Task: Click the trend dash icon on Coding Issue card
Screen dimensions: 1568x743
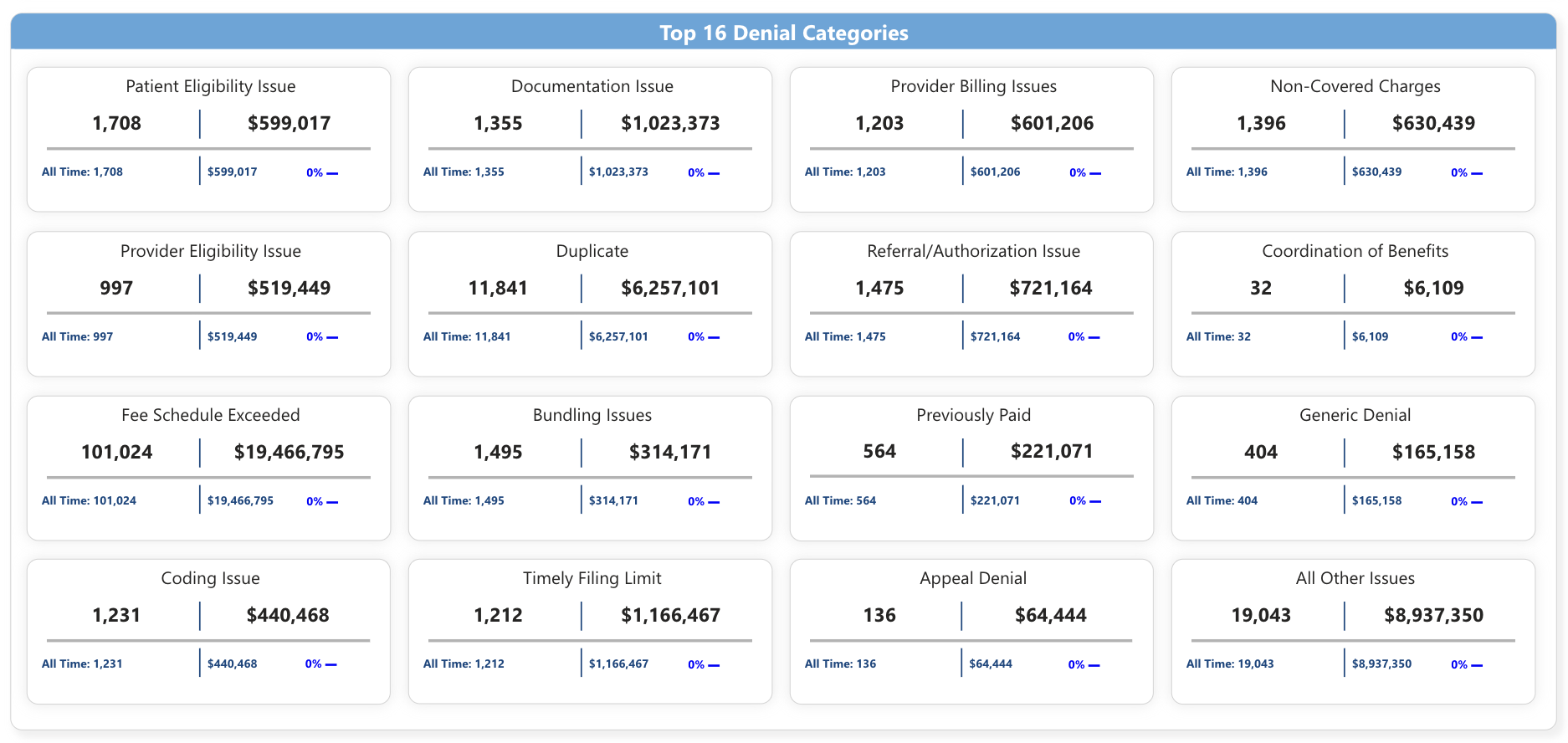Action: [x=331, y=664]
